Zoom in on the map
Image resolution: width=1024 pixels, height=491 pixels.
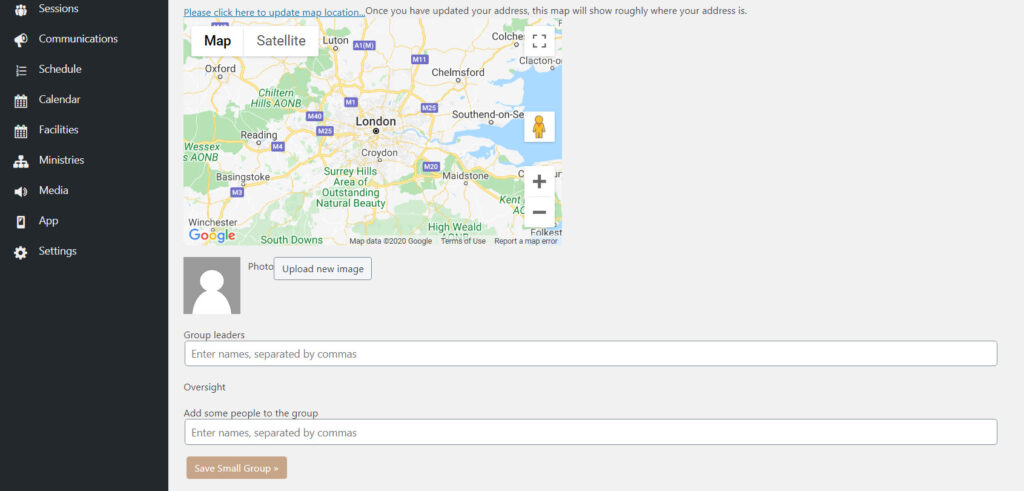(539, 182)
